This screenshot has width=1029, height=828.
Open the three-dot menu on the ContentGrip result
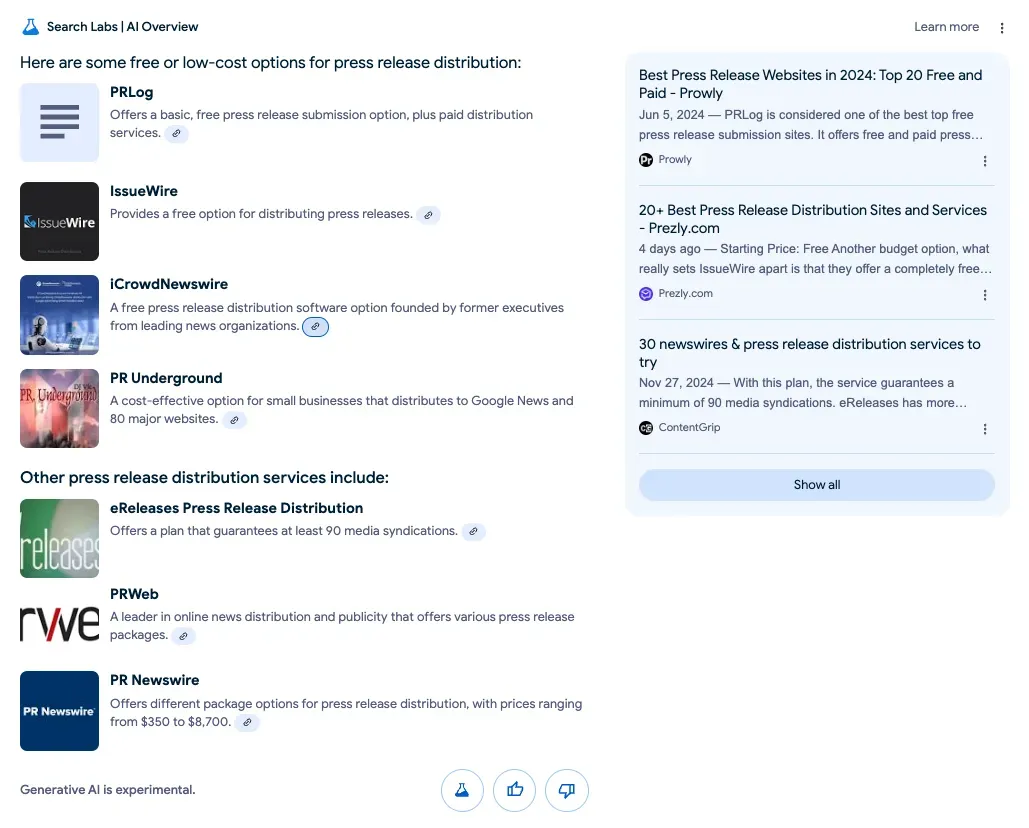click(x=985, y=429)
